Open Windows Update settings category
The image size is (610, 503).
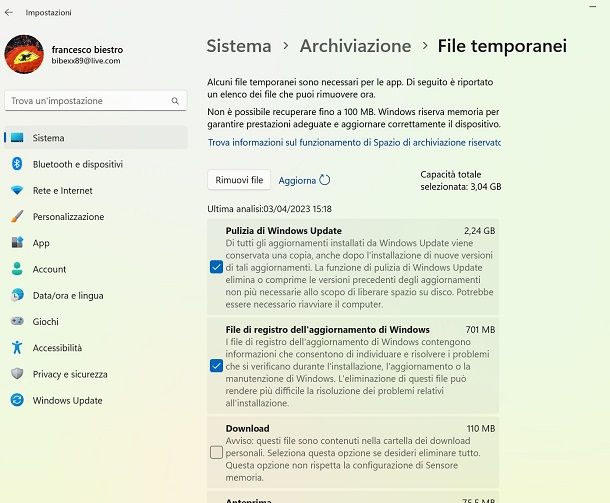96,400
